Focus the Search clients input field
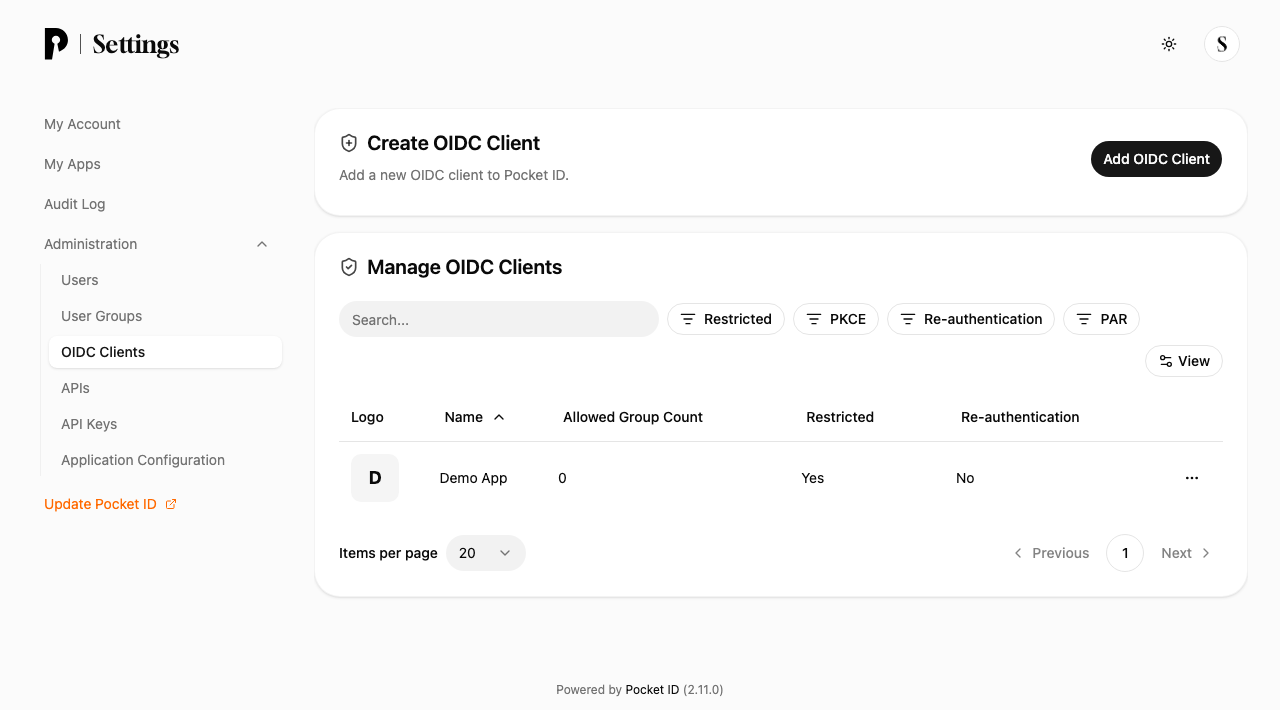Image resolution: width=1280 pixels, height=720 pixels. (499, 319)
